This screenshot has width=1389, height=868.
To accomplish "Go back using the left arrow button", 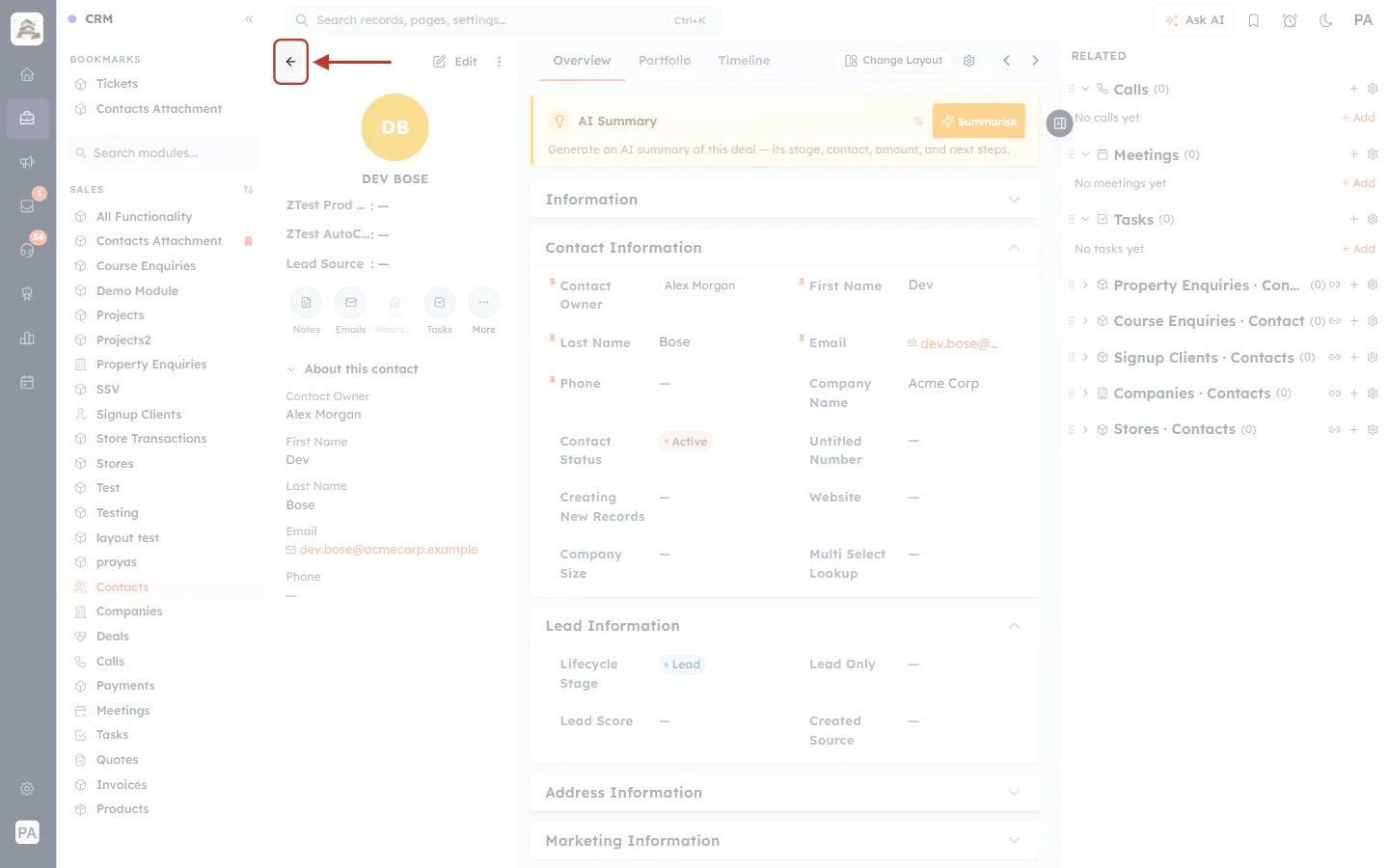I will click(290, 62).
